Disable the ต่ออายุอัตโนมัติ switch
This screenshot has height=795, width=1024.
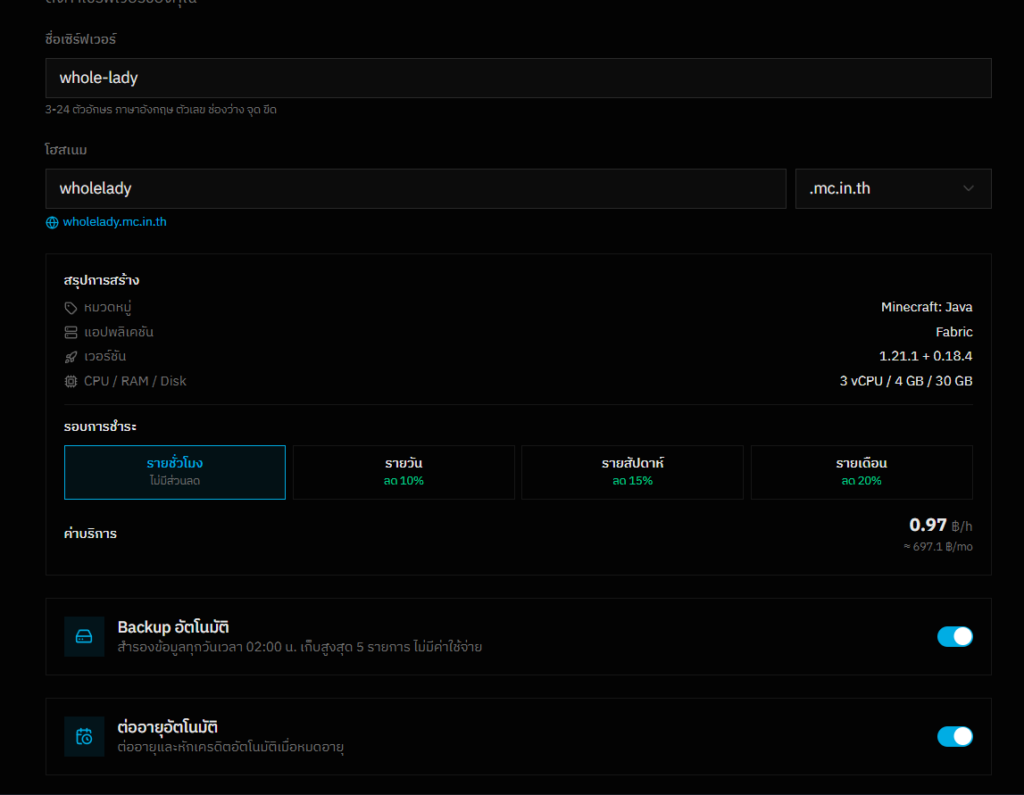955,736
